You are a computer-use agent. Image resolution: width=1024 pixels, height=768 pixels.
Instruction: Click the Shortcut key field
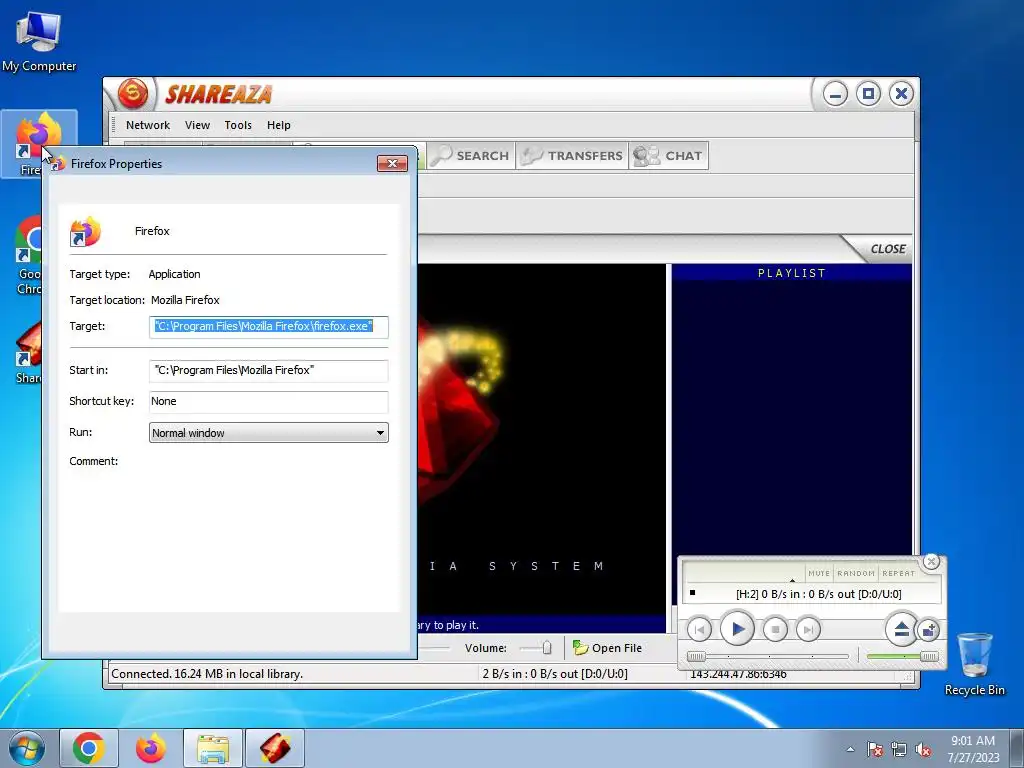(268, 402)
